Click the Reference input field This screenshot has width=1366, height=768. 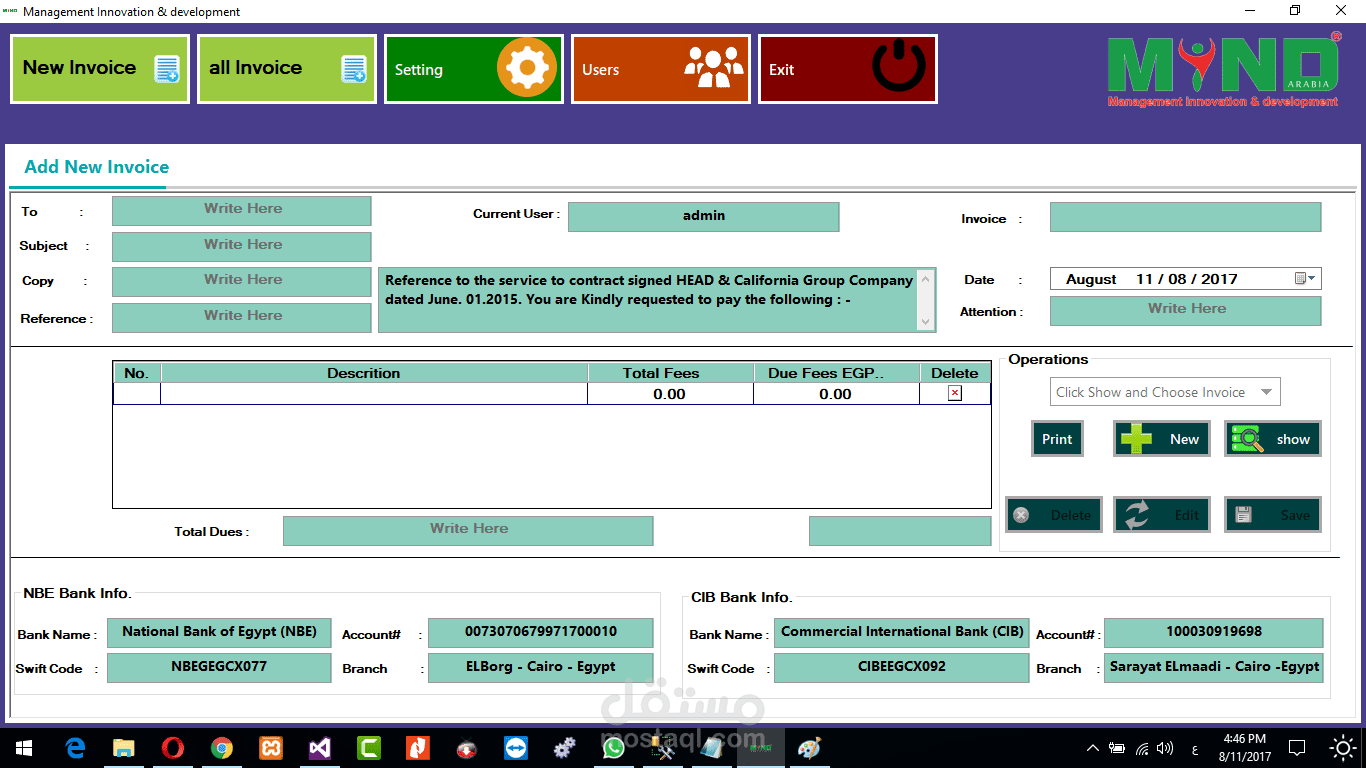coord(242,317)
